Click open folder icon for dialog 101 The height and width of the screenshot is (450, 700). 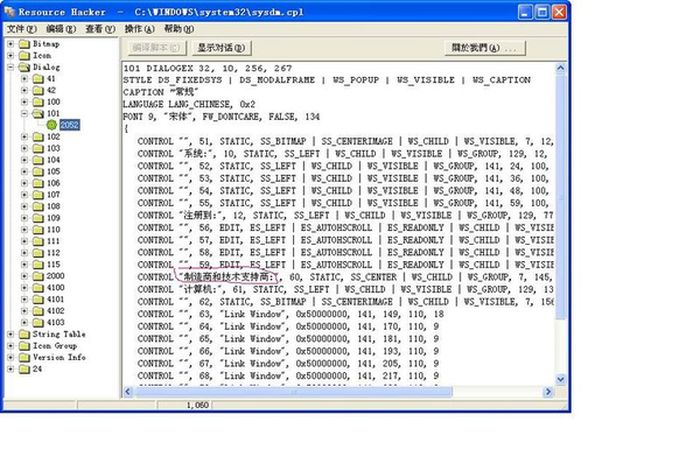coord(38,113)
